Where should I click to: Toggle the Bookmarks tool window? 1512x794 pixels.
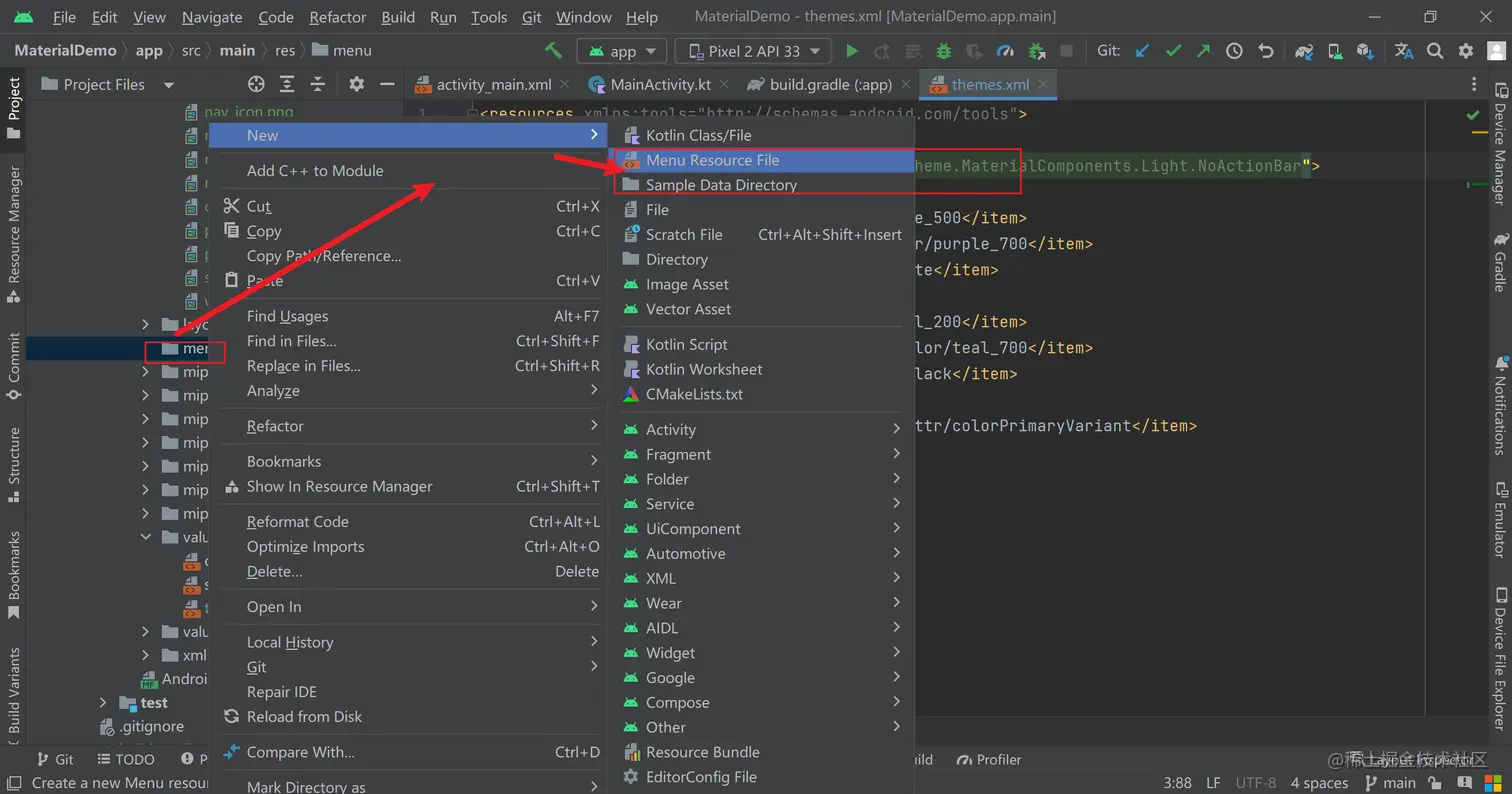(x=14, y=574)
